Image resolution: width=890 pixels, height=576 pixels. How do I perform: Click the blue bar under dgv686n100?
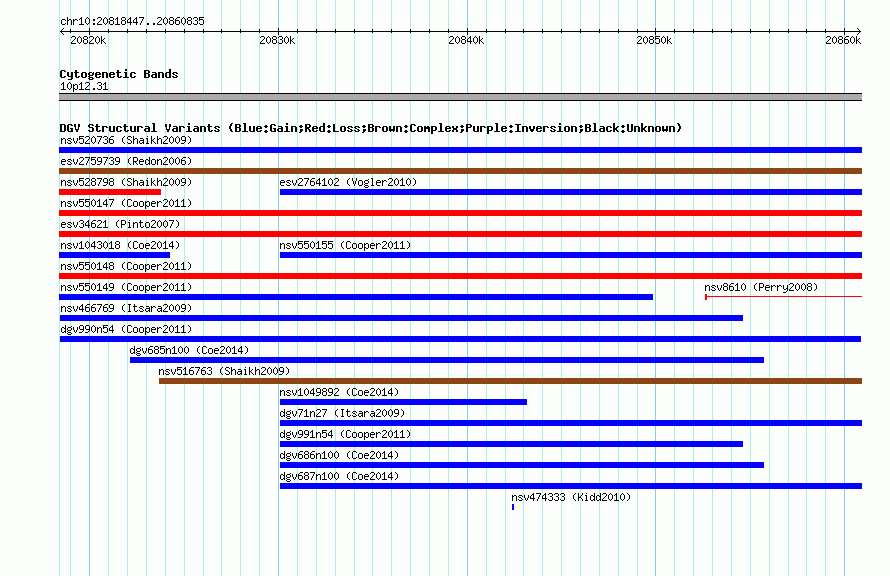coord(522,465)
